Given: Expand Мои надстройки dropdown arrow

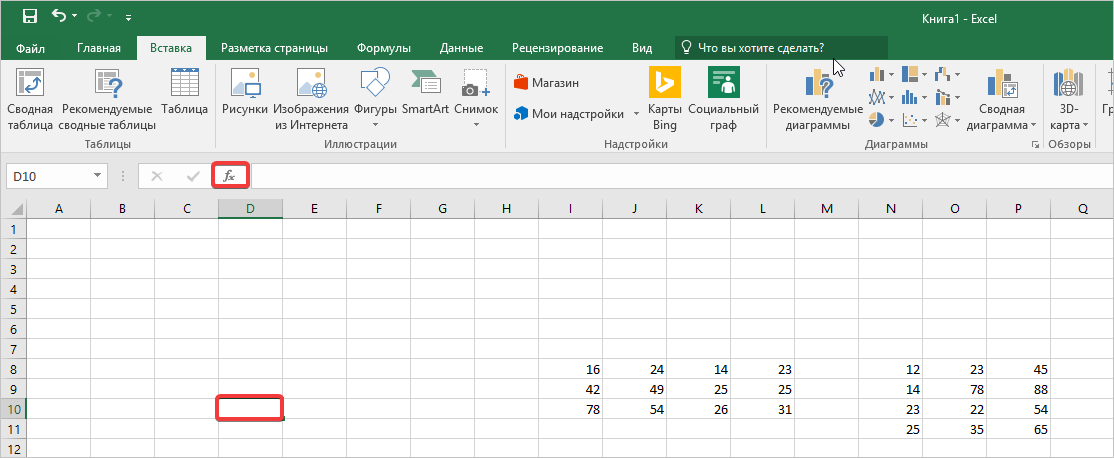Looking at the screenshot, I should 636,114.
